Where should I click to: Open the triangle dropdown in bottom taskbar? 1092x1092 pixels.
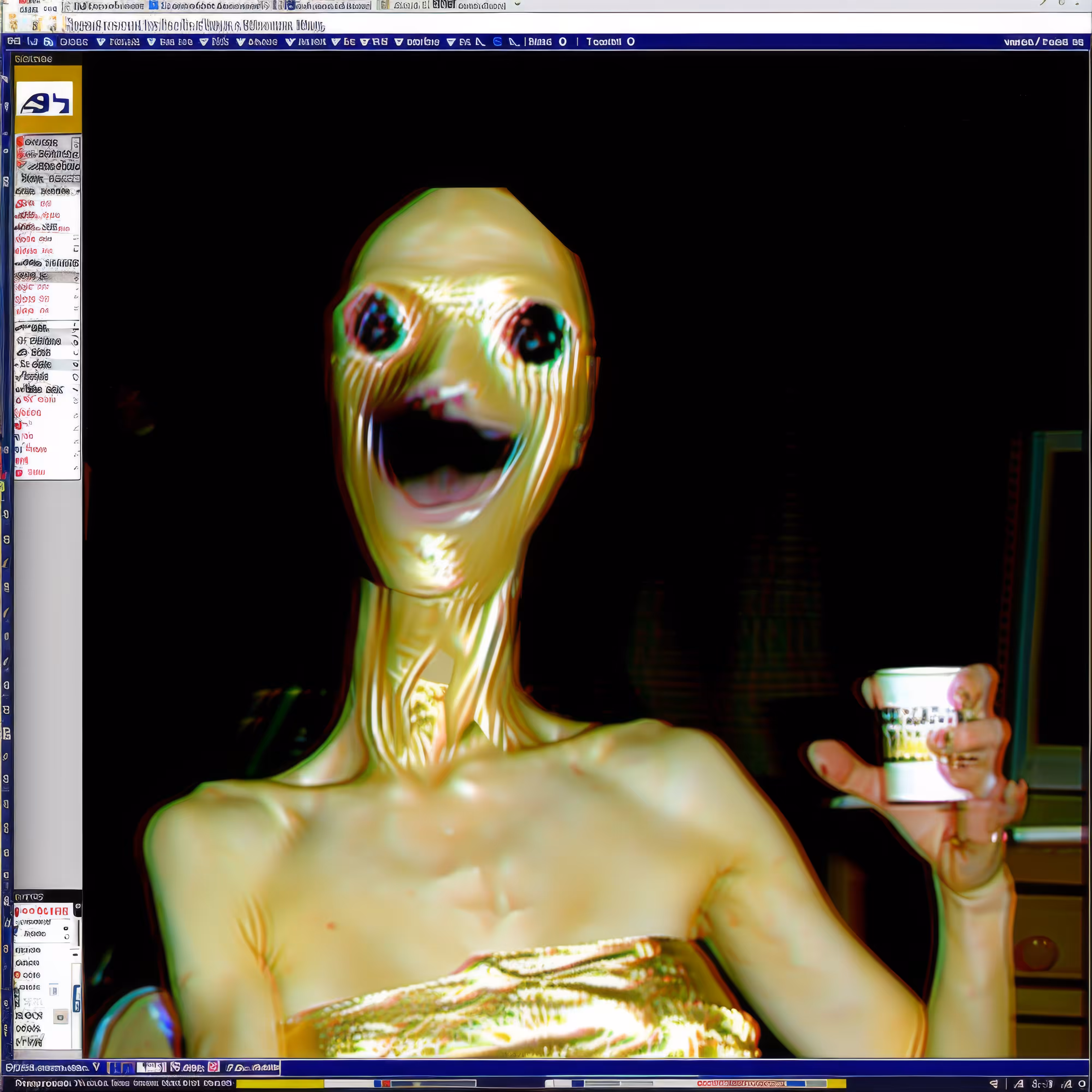pyautogui.click(x=96, y=1067)
